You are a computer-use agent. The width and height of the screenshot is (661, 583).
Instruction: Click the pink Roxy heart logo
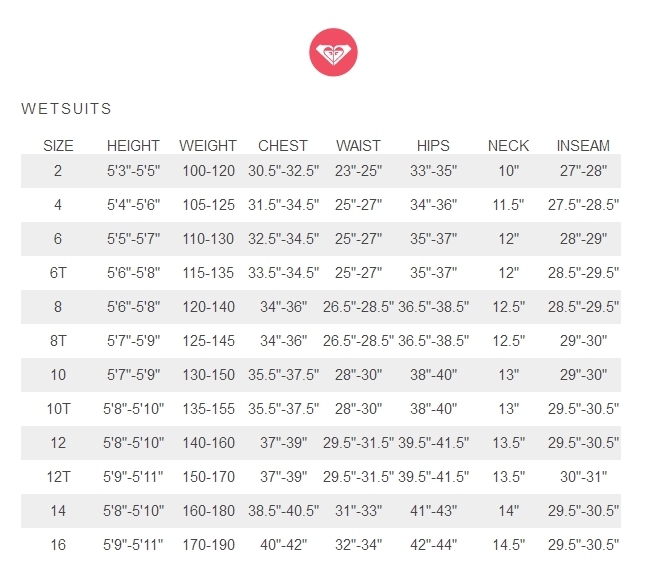333,52
